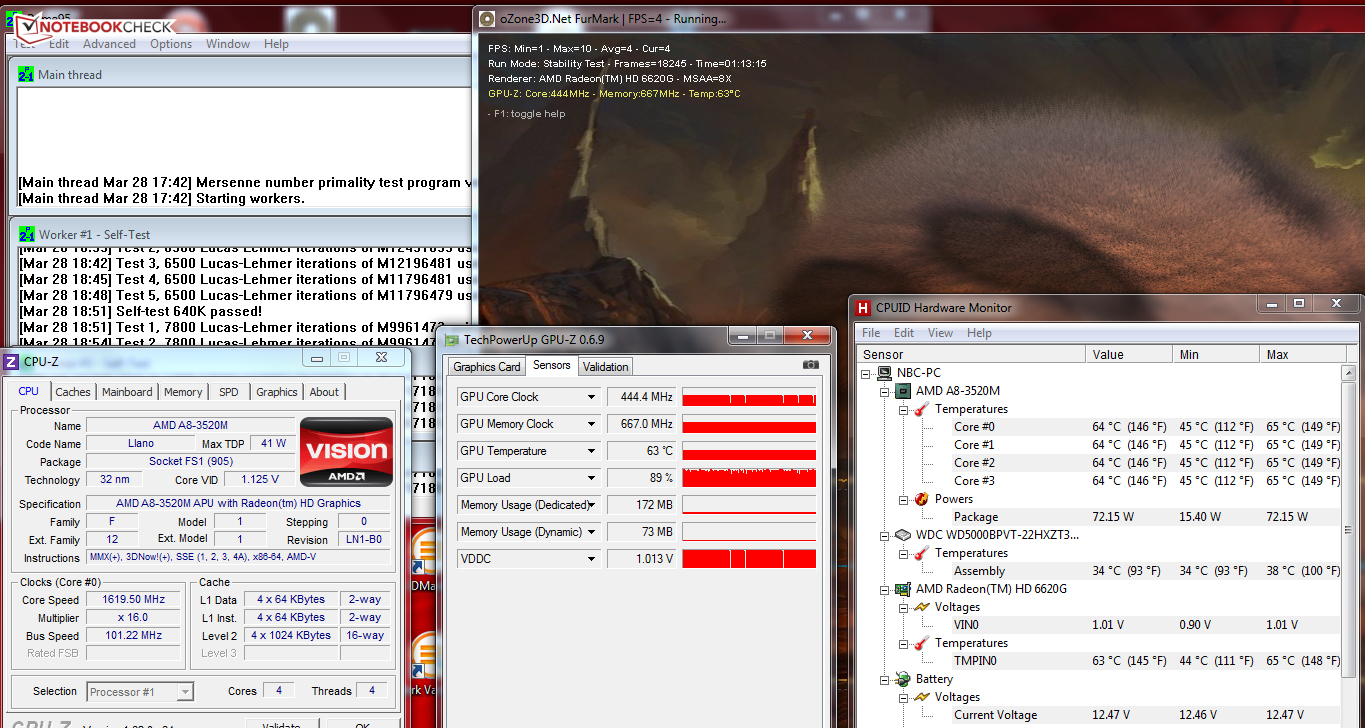The image size is (1365, 728).
Task: Switch to the Caches tab in CPU-Z
Action: [x=73, y=392]
